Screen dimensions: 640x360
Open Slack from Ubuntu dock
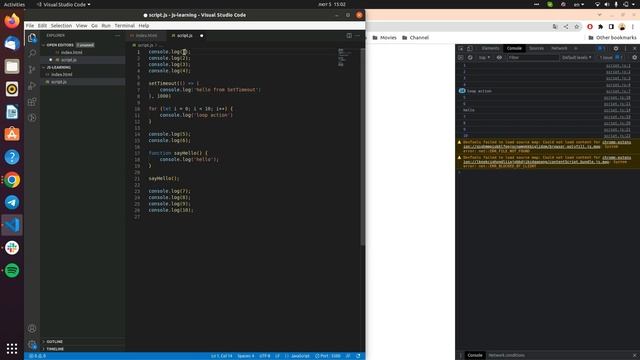pyautogui.click(x=12, y=248)
